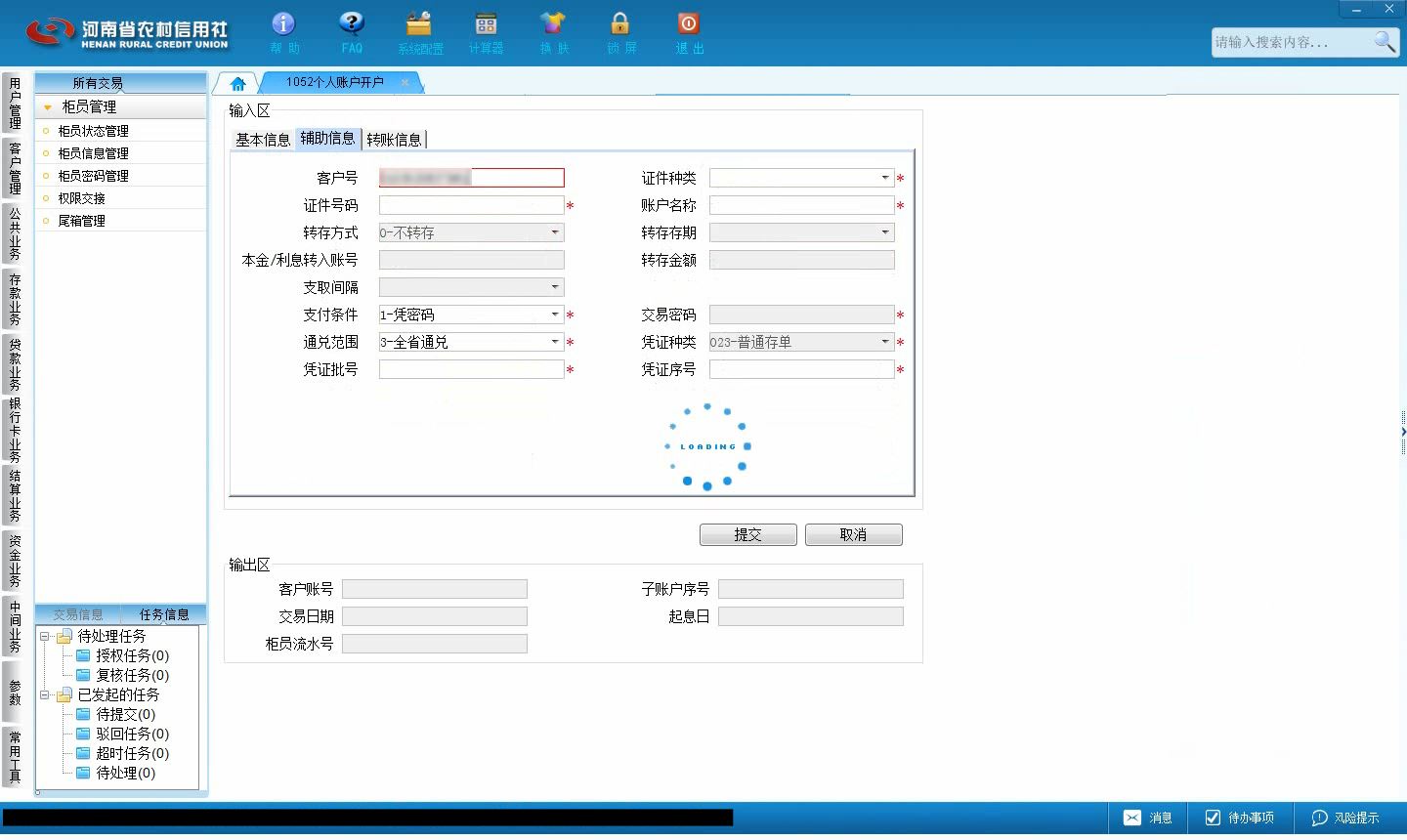Viewport: 1407px width, 840px height.
Task: Click the 授权任务(0) folder icon
Action: click(x=83, y=655)
